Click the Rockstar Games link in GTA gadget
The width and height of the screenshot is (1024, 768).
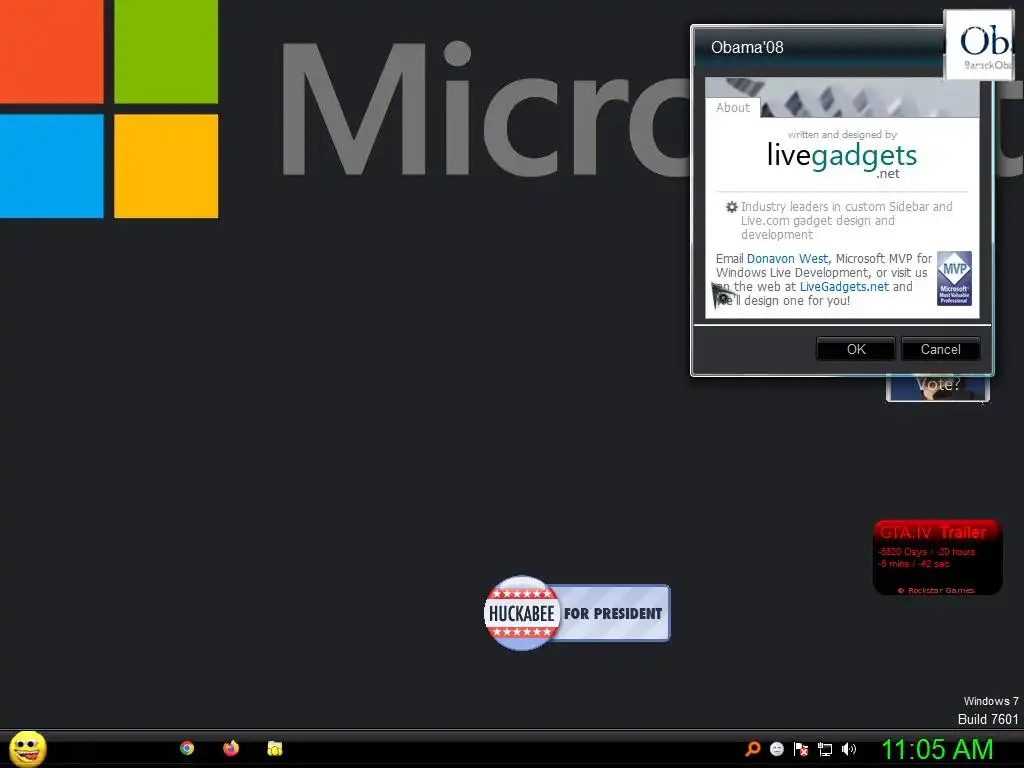pos(936,590)
